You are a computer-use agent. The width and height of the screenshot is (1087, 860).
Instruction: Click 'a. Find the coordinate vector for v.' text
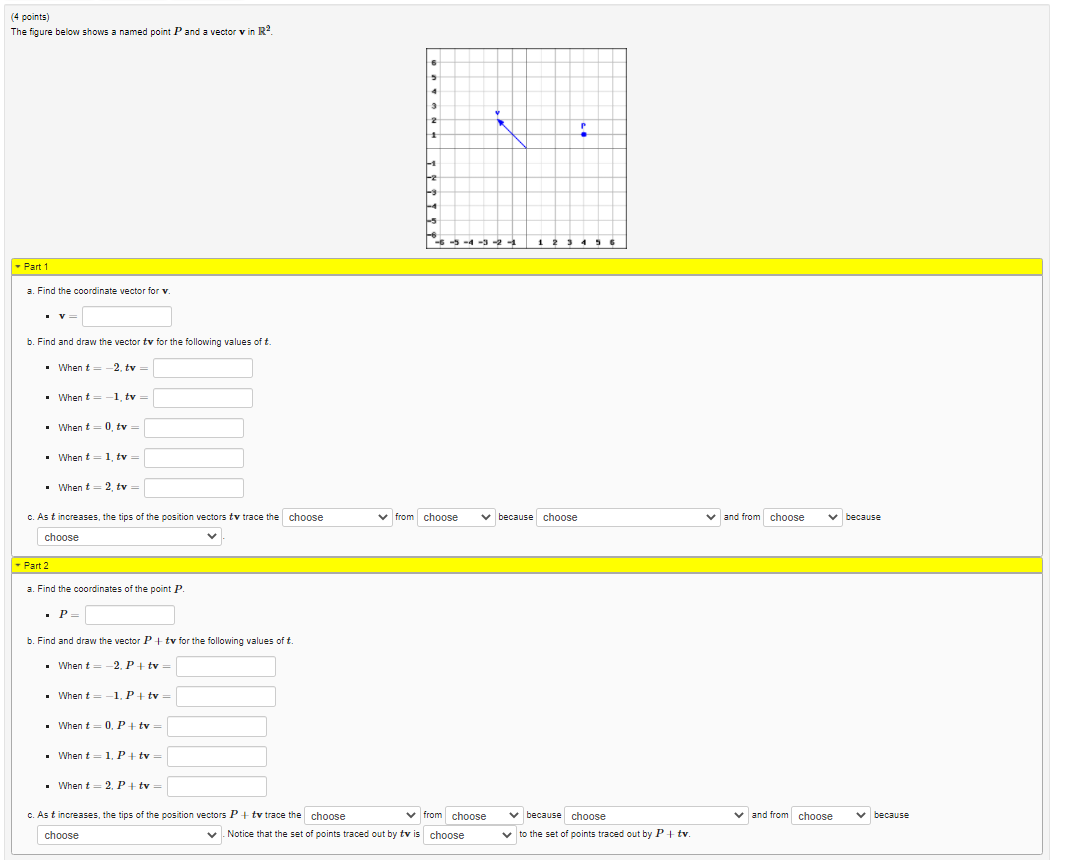click(x=98, y=291)
